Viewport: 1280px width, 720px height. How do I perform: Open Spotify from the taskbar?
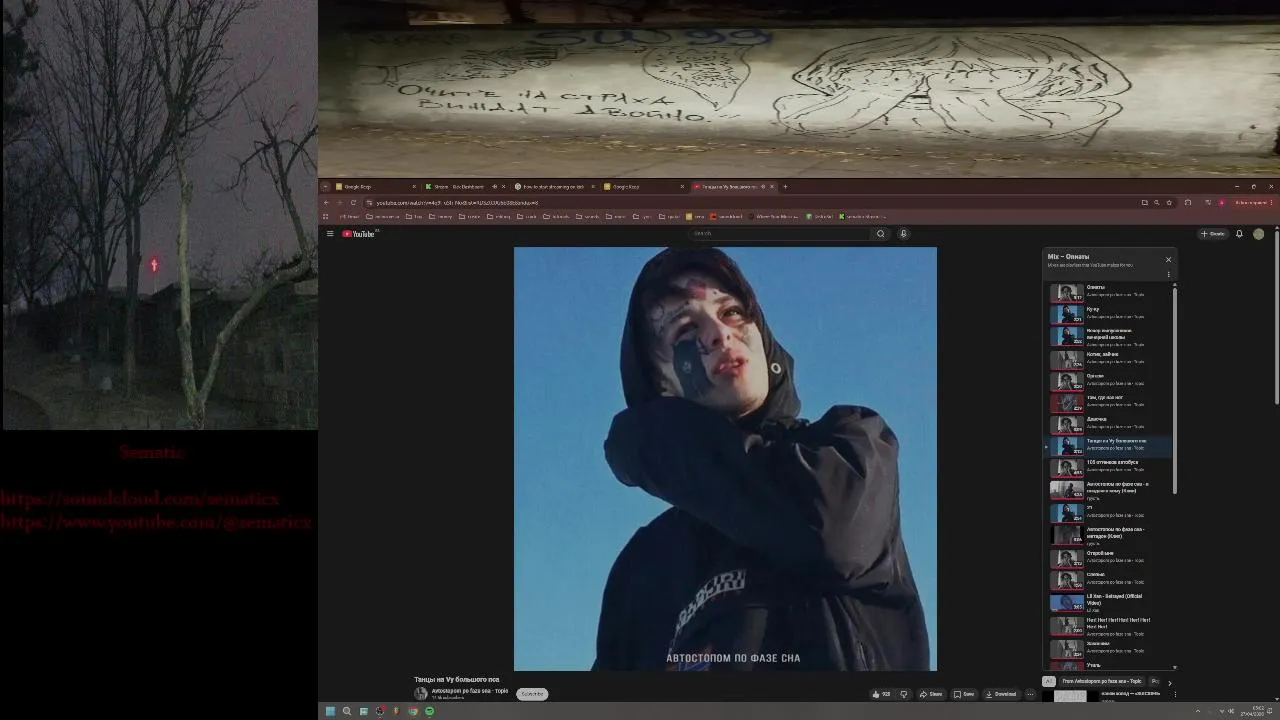[x=430, y=711]
